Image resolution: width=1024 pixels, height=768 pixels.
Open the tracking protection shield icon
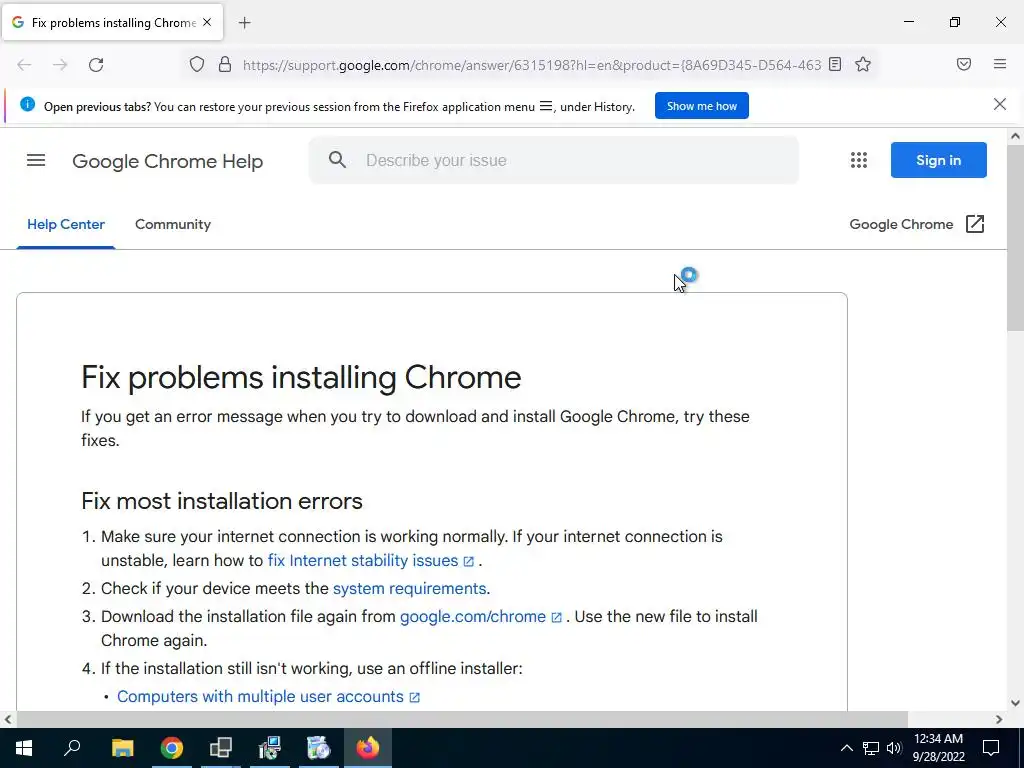[197, 65]
